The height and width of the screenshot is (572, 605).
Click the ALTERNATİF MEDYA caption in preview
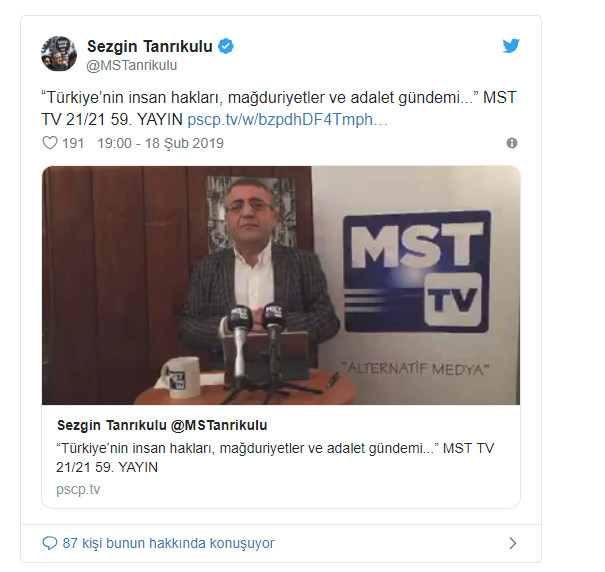click(x=416, y=369)
